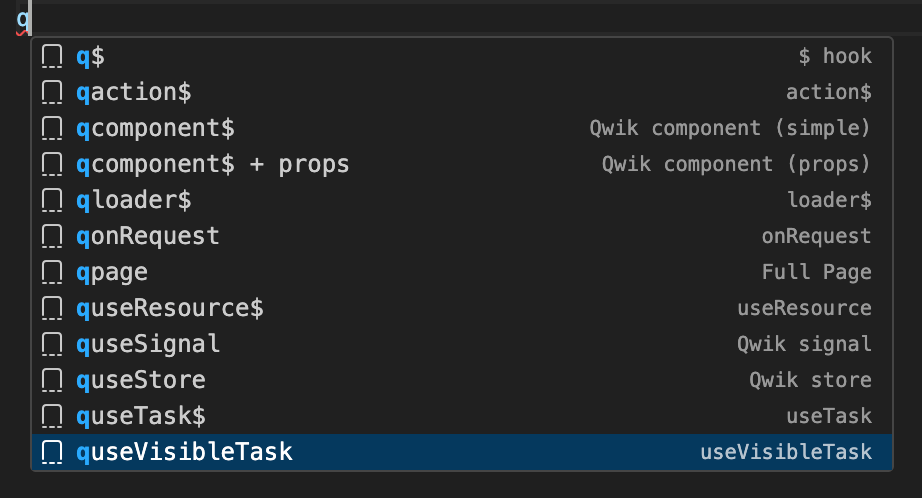Choose qonRequest from the suggestions
The height and width of the screenshot is (498, 922).
click(x=148, y=236)
